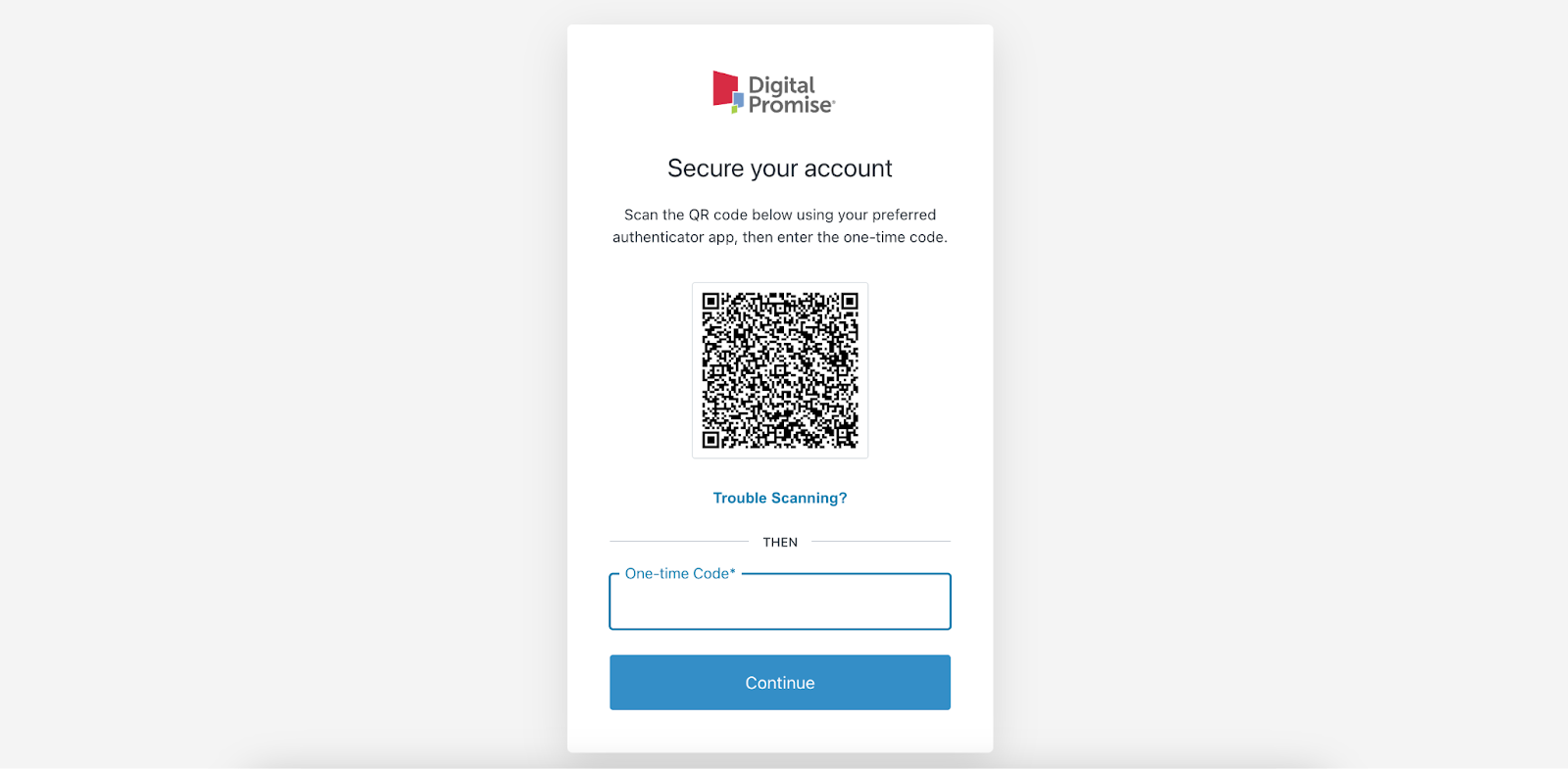Click the QR code's bottom-left finder square
This screenshot has width=1568, height=769.
point(711,439)
